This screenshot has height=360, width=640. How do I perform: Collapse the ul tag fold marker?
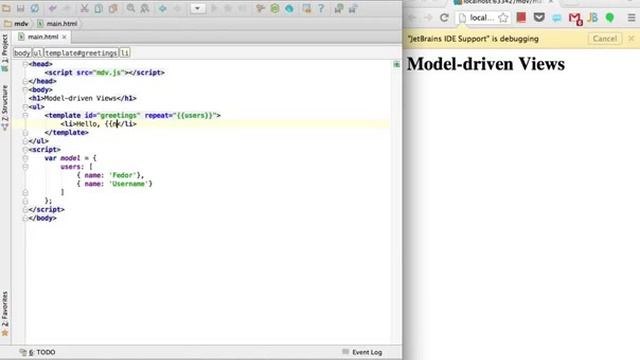[25, 107]
